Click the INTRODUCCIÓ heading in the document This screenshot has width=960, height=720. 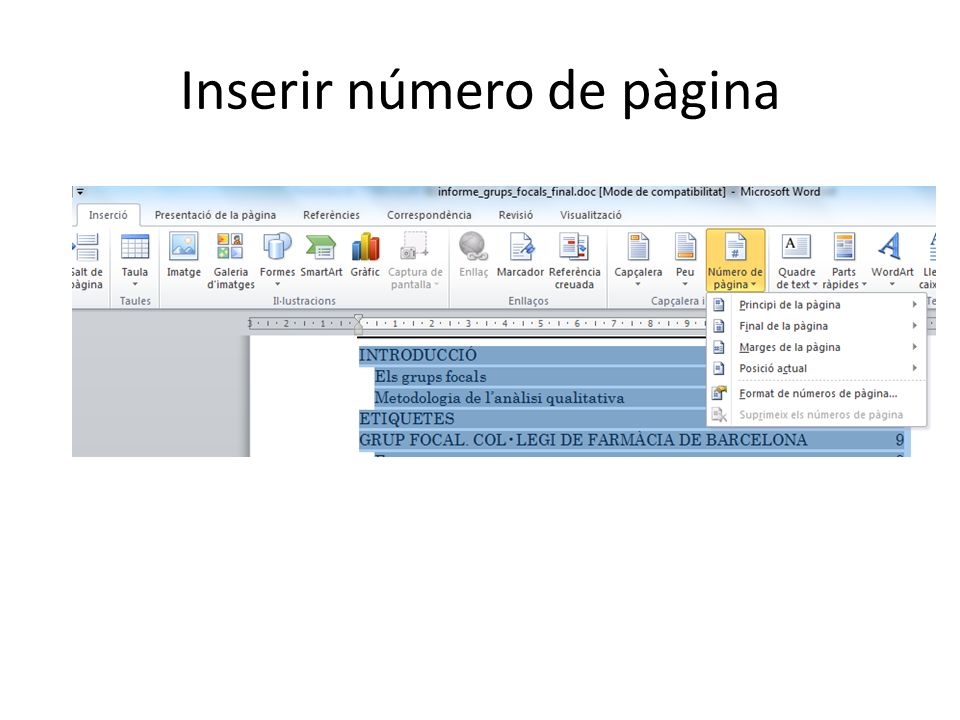(418, 355)
